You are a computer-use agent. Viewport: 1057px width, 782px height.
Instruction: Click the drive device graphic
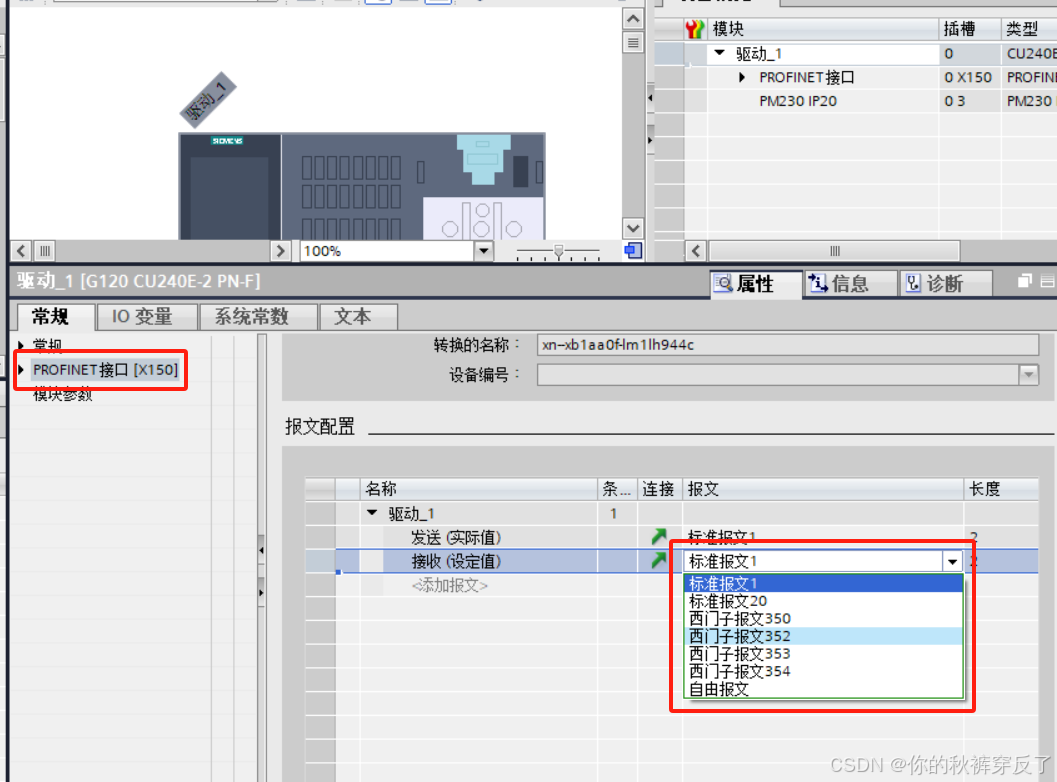361,186
